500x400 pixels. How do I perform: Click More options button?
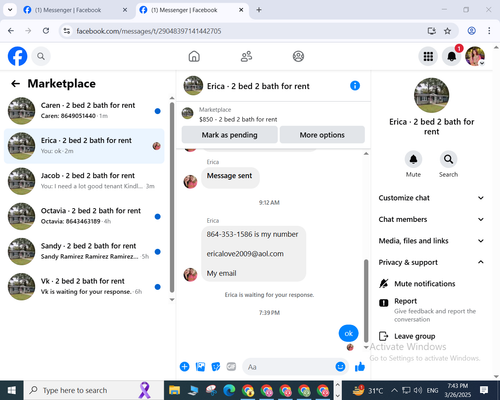pyautogui.click(x=322, y=135)
